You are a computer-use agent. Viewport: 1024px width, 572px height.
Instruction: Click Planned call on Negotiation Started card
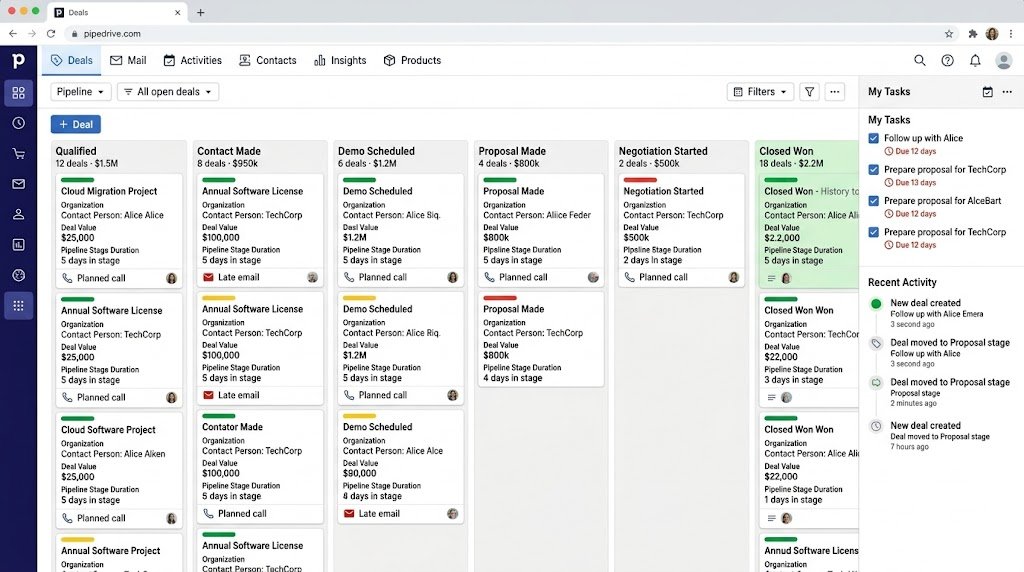pyautogui.click(x=663, y=278)
